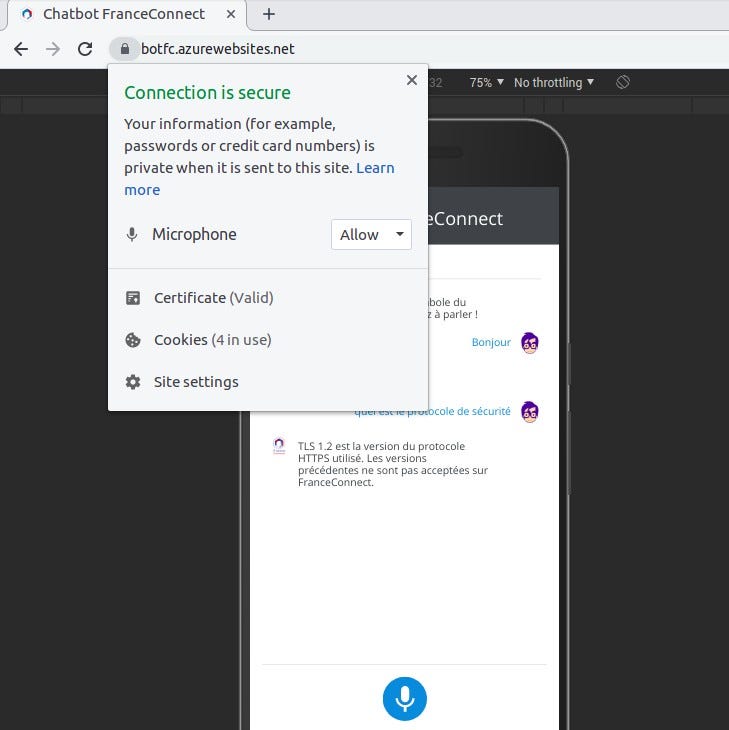Click the padlock icon in the address bar
Viewport: 729px width, 730px height.
[x=124, y=49]
